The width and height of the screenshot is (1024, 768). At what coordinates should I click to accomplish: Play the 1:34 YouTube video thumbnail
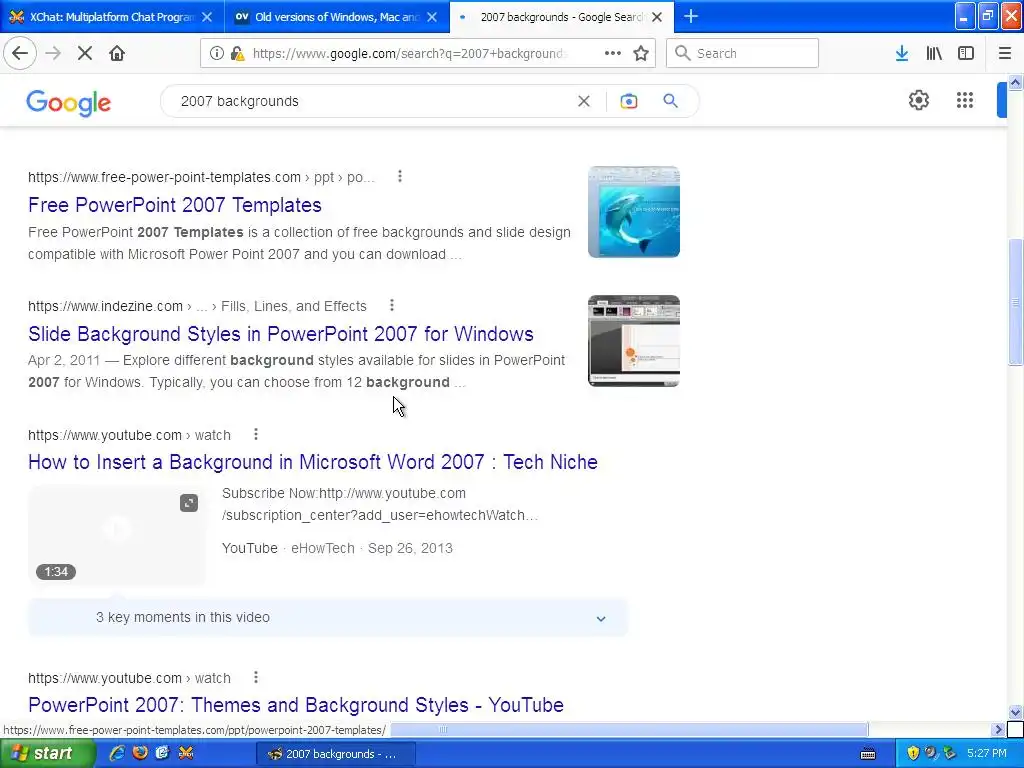pyautogui.click(x=116, y=535)
